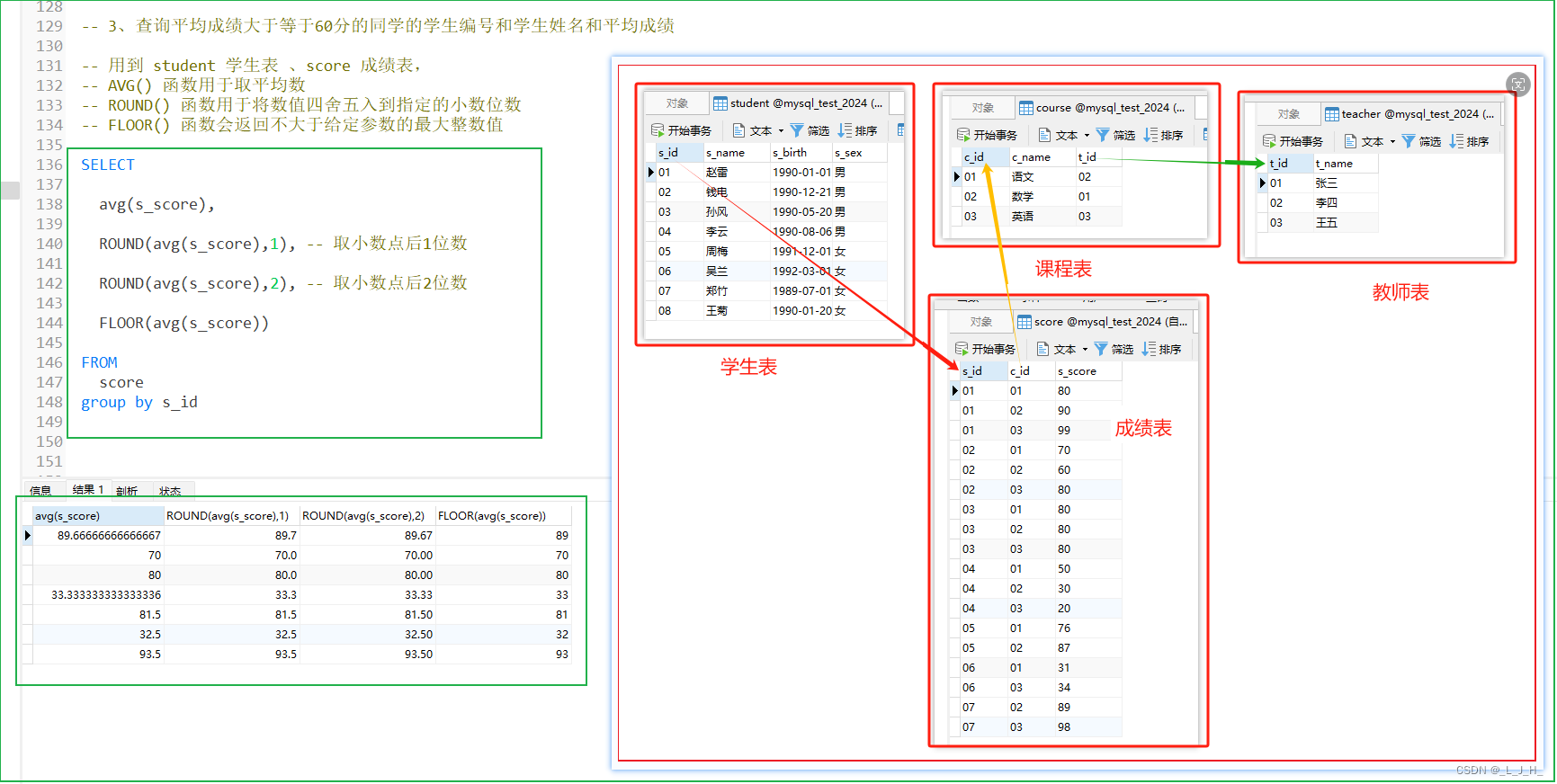Switch to the 剖析 tab
Image resolution: width=1557 pixels, height=784 pixels.
click(x=127, y=491)
